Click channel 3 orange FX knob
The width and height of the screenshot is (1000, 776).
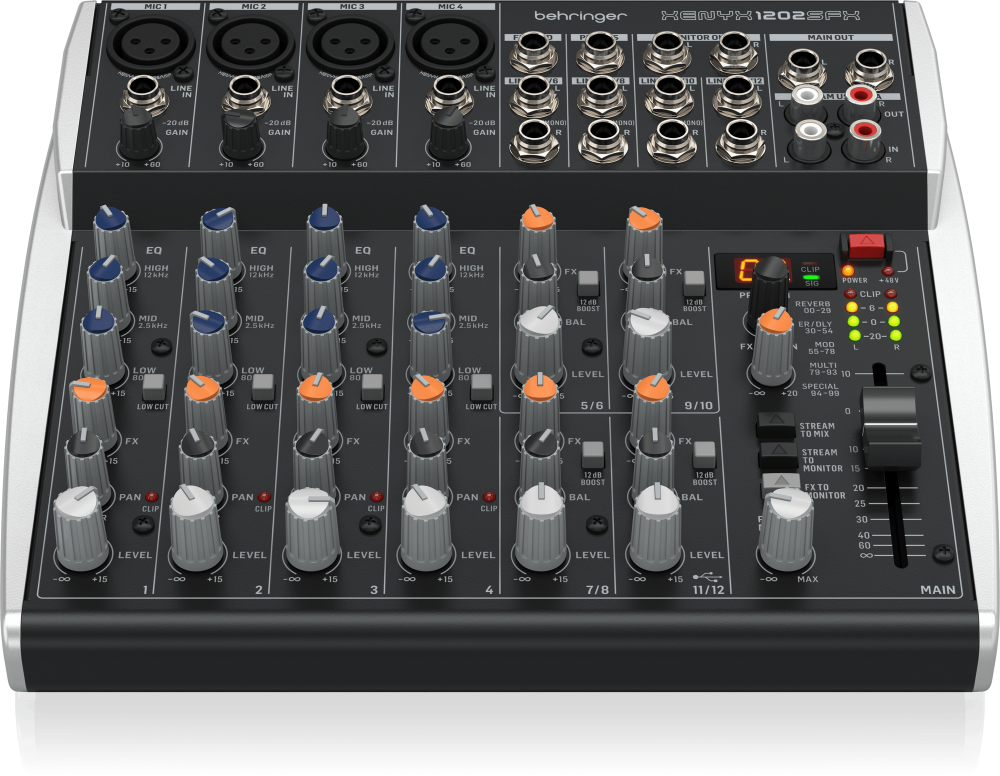point(316,396)
